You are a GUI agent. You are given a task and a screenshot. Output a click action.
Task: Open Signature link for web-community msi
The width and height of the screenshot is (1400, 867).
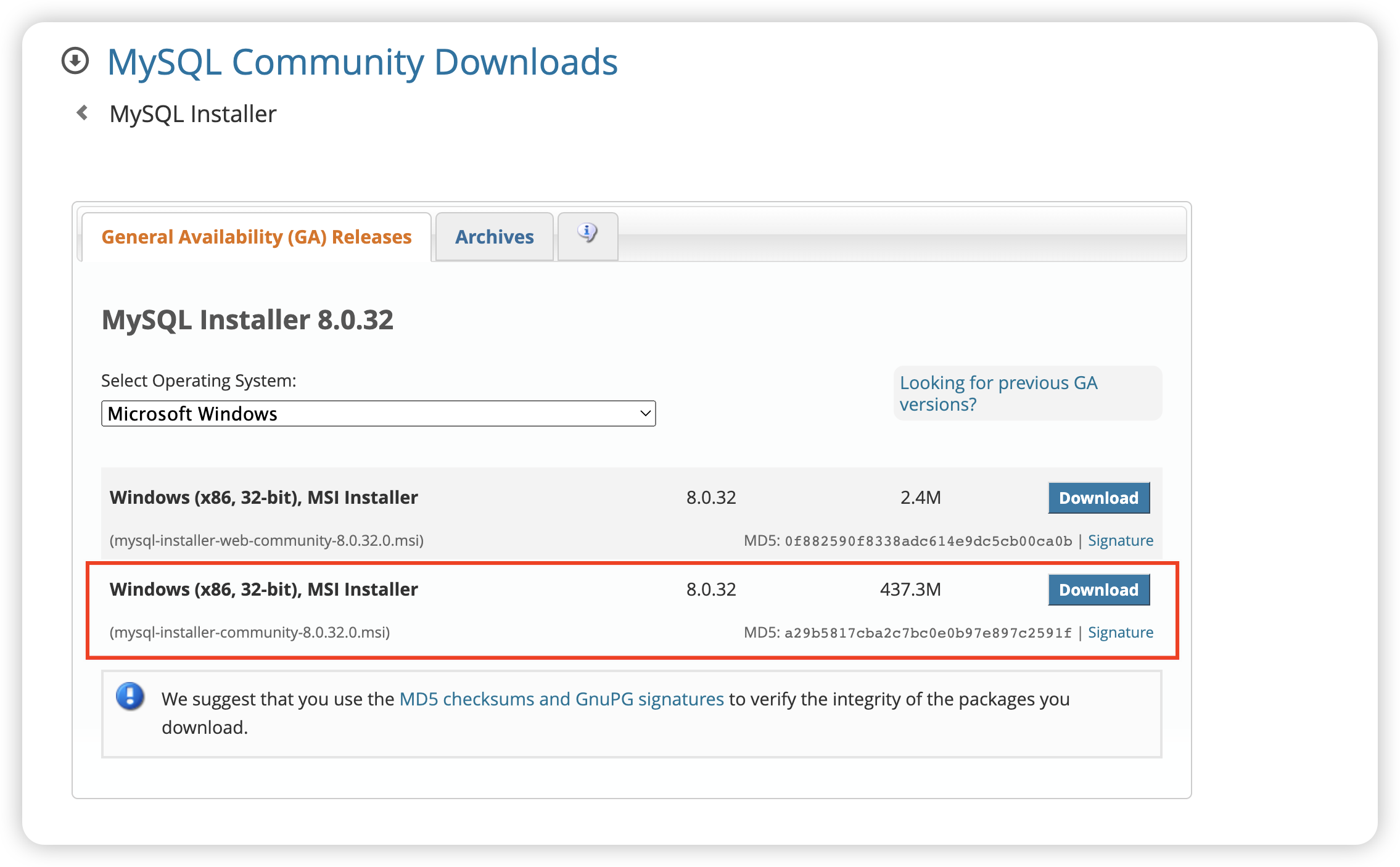click(1120, 541)
